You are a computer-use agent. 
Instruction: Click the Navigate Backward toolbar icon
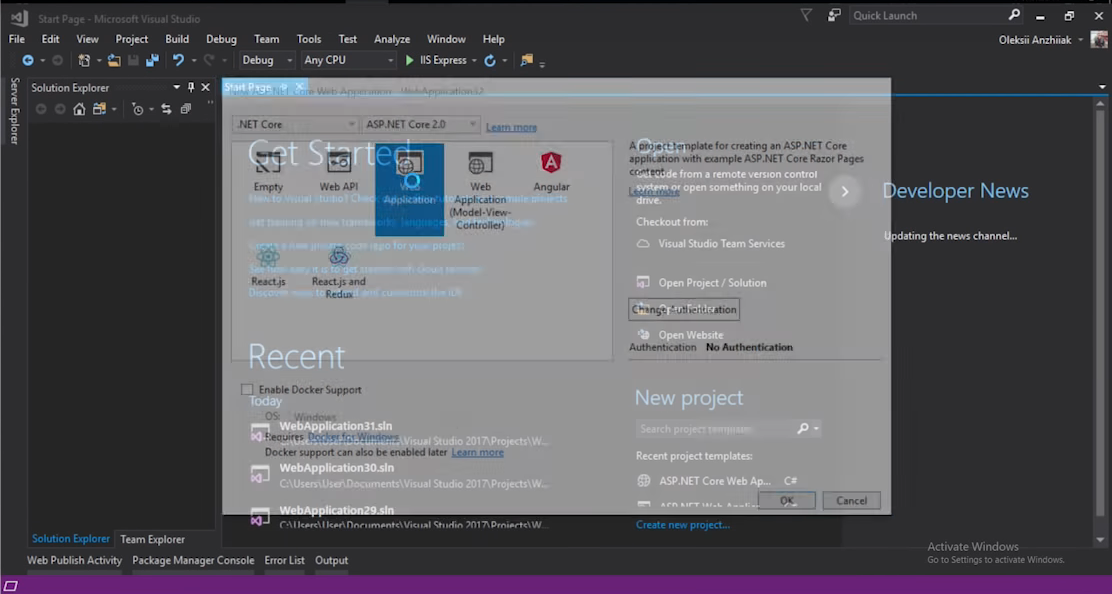(x=28, y=60)
